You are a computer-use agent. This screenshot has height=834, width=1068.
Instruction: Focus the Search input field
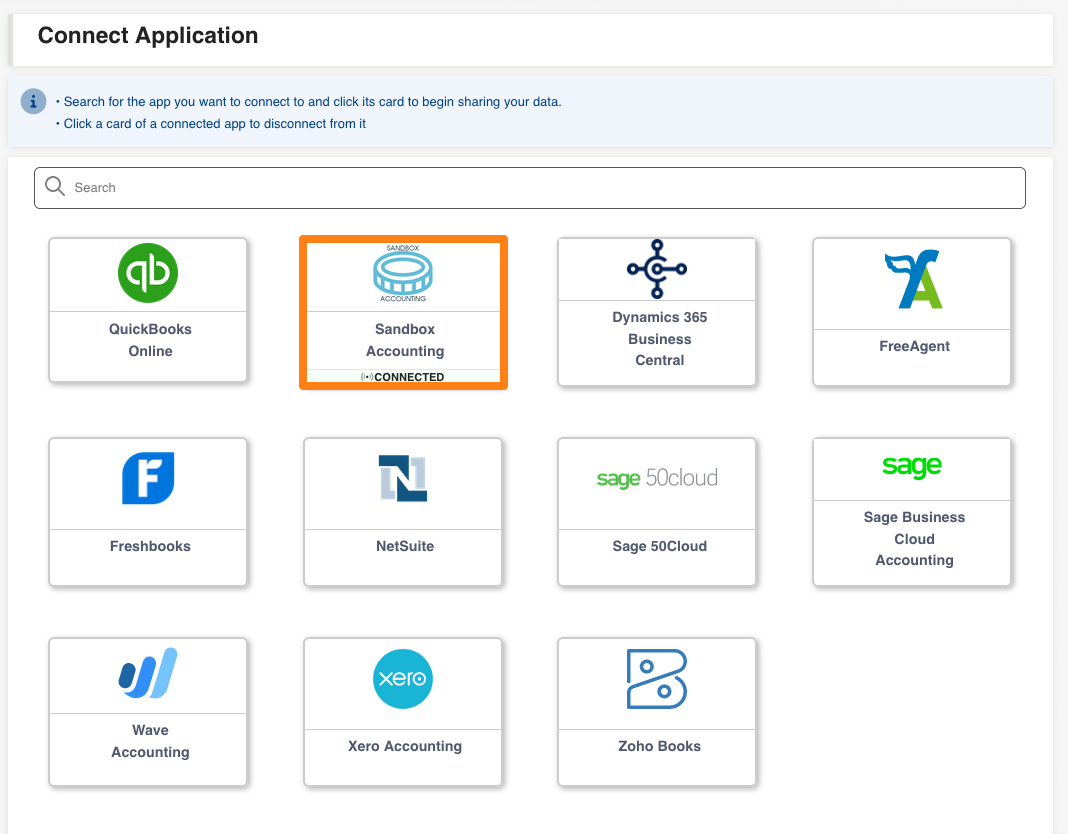(530, 188)
